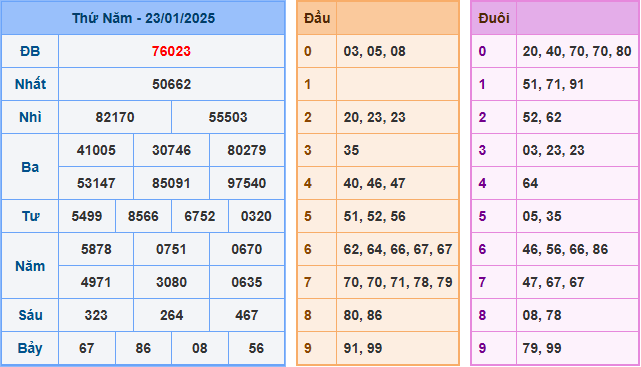Screen dimensions: 641x367
Task: Select the ĐB special prize number 76023
Action: 171,51
